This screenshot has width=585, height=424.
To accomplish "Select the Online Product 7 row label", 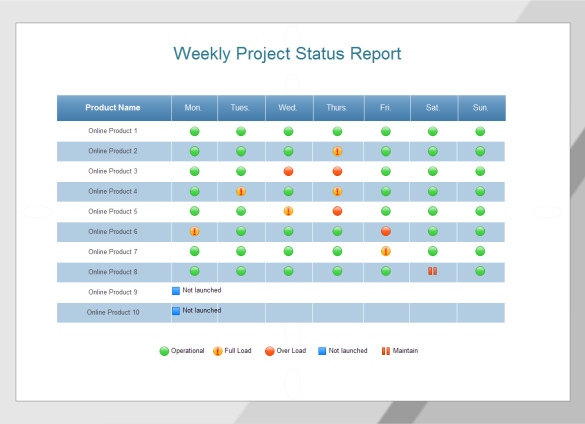I will click(113, 252).
